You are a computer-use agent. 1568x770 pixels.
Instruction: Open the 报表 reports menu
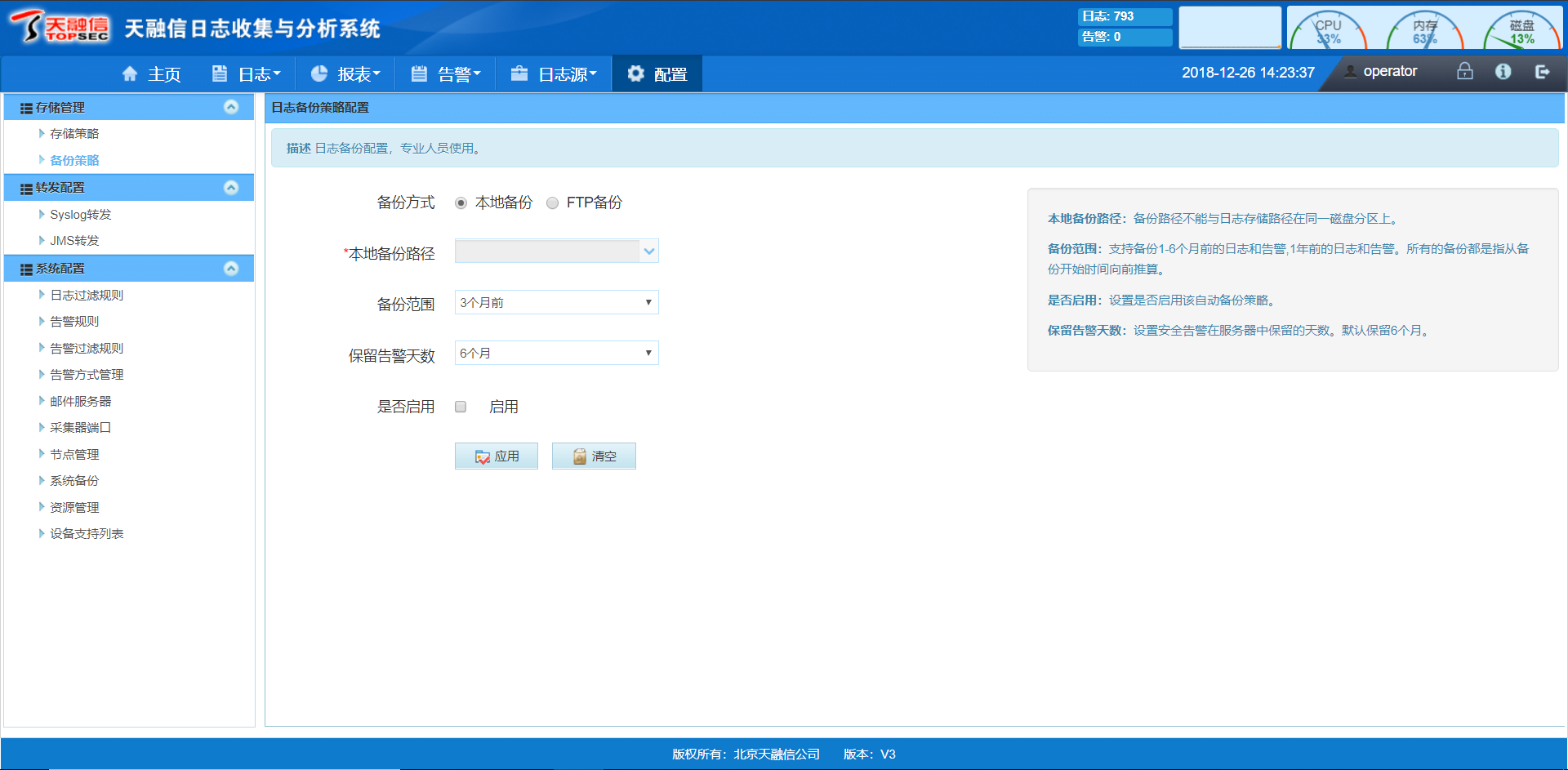(345, 74)
